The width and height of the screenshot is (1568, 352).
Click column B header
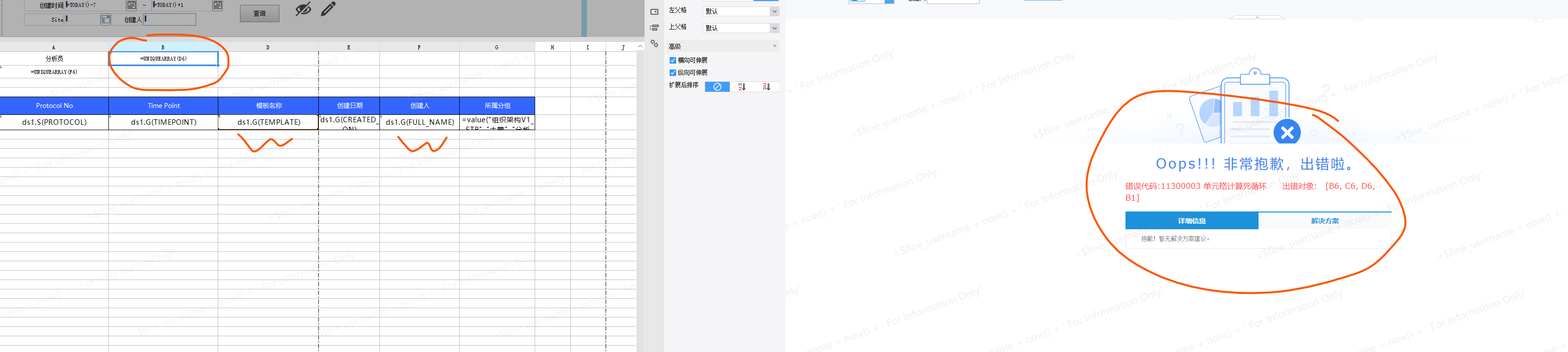click(x=163, y=47)
